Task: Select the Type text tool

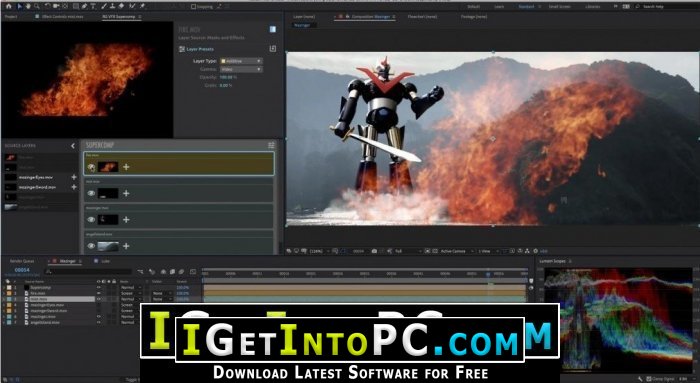Action: pyautogui.click(x=93, y=6)
